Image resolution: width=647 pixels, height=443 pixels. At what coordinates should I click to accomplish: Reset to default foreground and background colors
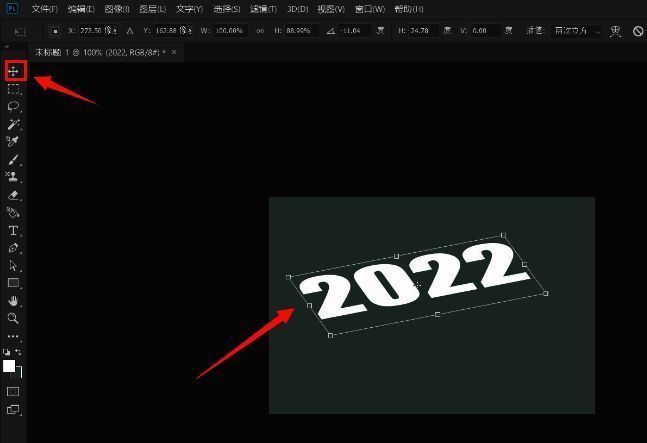coord(6,352)
